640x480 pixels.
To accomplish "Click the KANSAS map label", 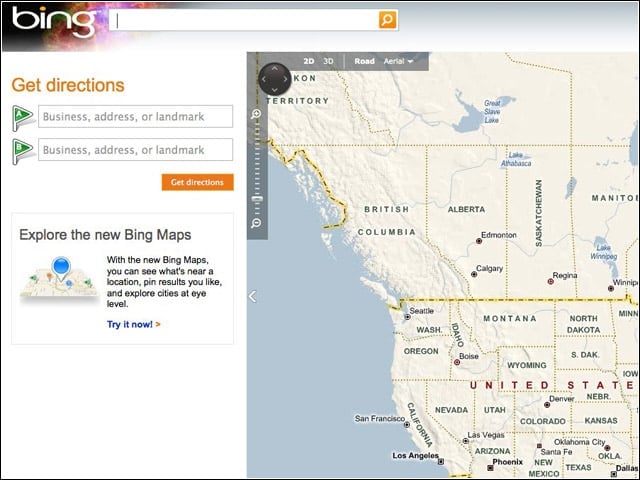I will pos(601,420).
